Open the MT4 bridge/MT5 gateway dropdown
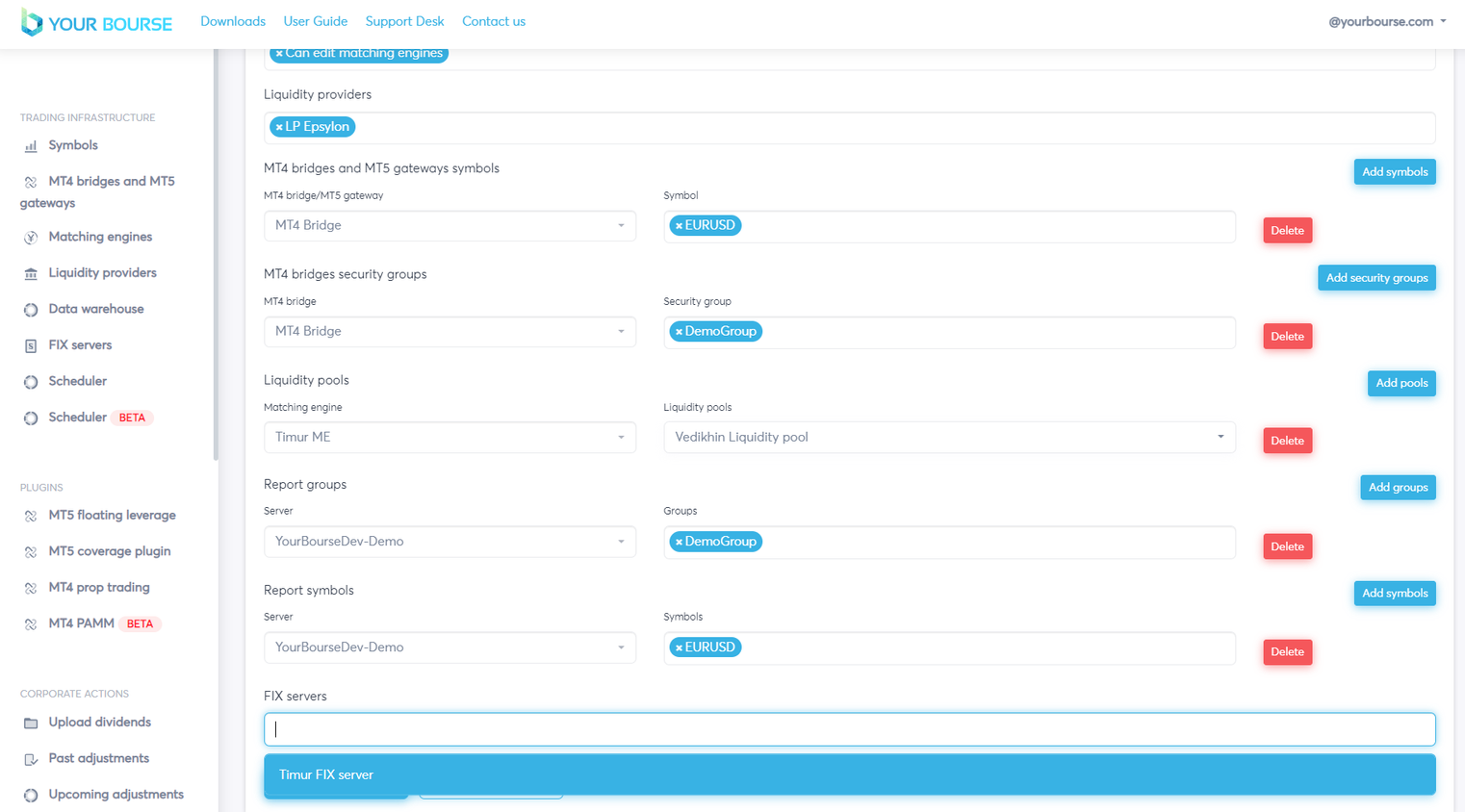This screenshot has height=812, width=1465. tap(450, 226)
